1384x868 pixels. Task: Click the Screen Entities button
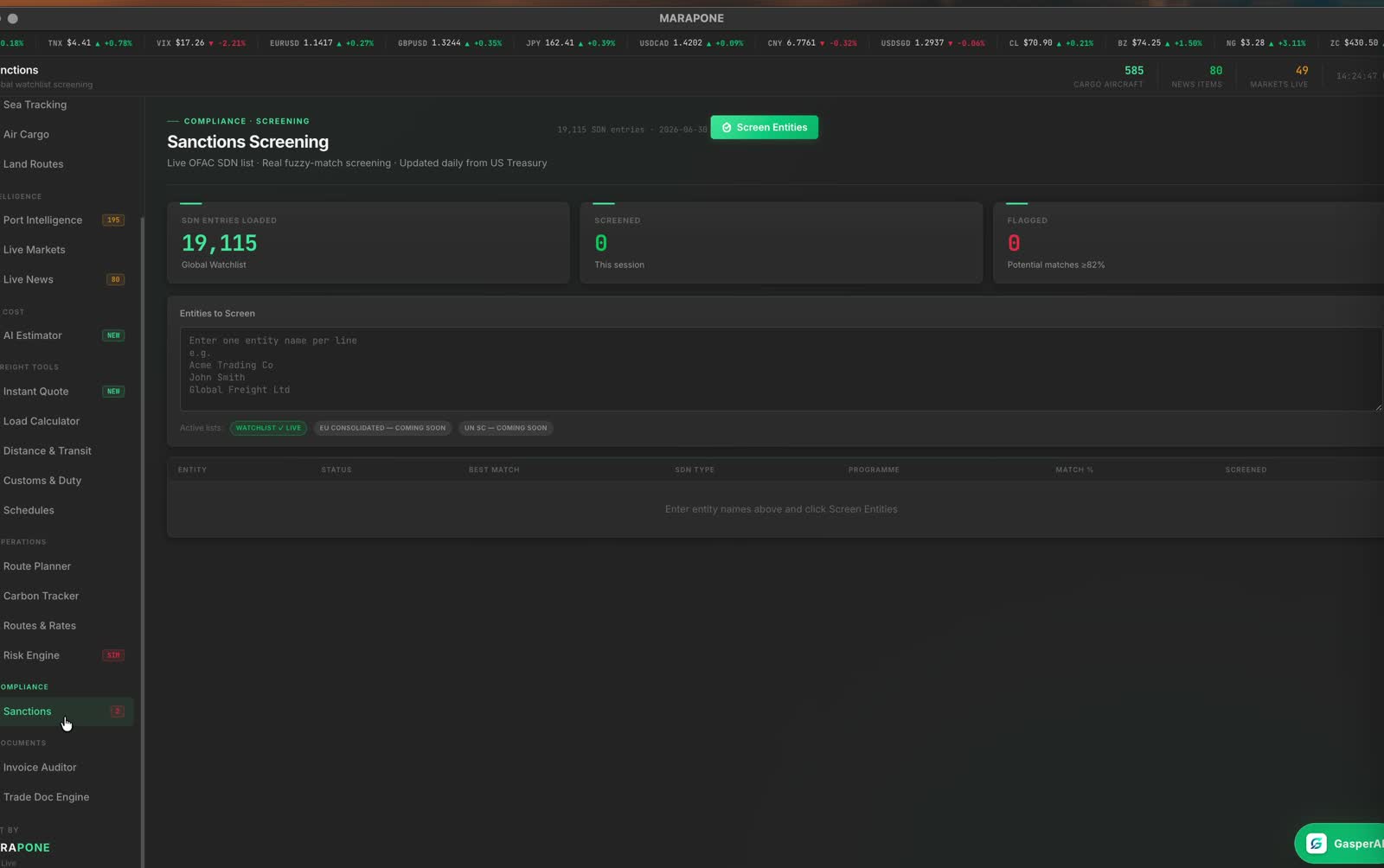click(x=764, y=128)
